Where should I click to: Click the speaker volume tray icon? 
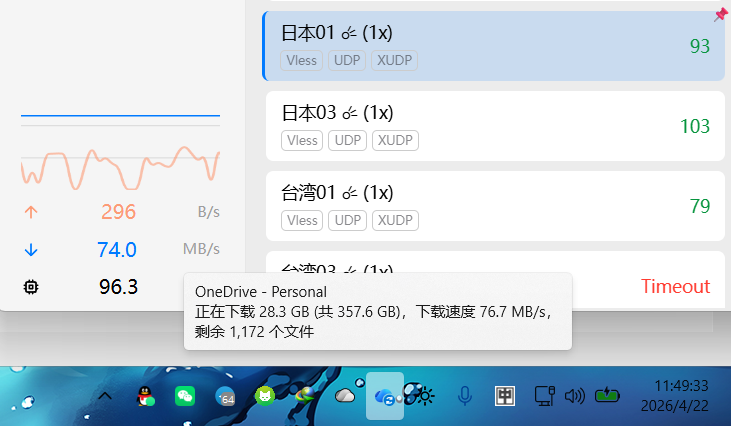tap(574, 396)
